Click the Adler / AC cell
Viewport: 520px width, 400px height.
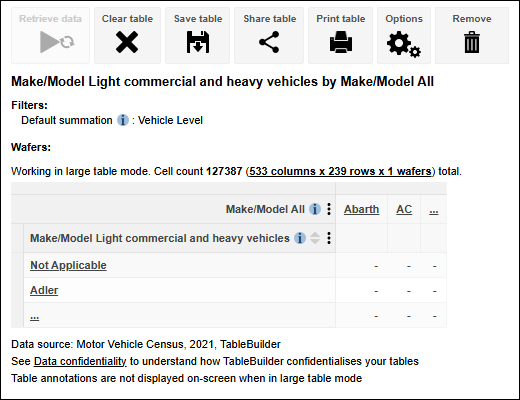(x=404, y=290)
